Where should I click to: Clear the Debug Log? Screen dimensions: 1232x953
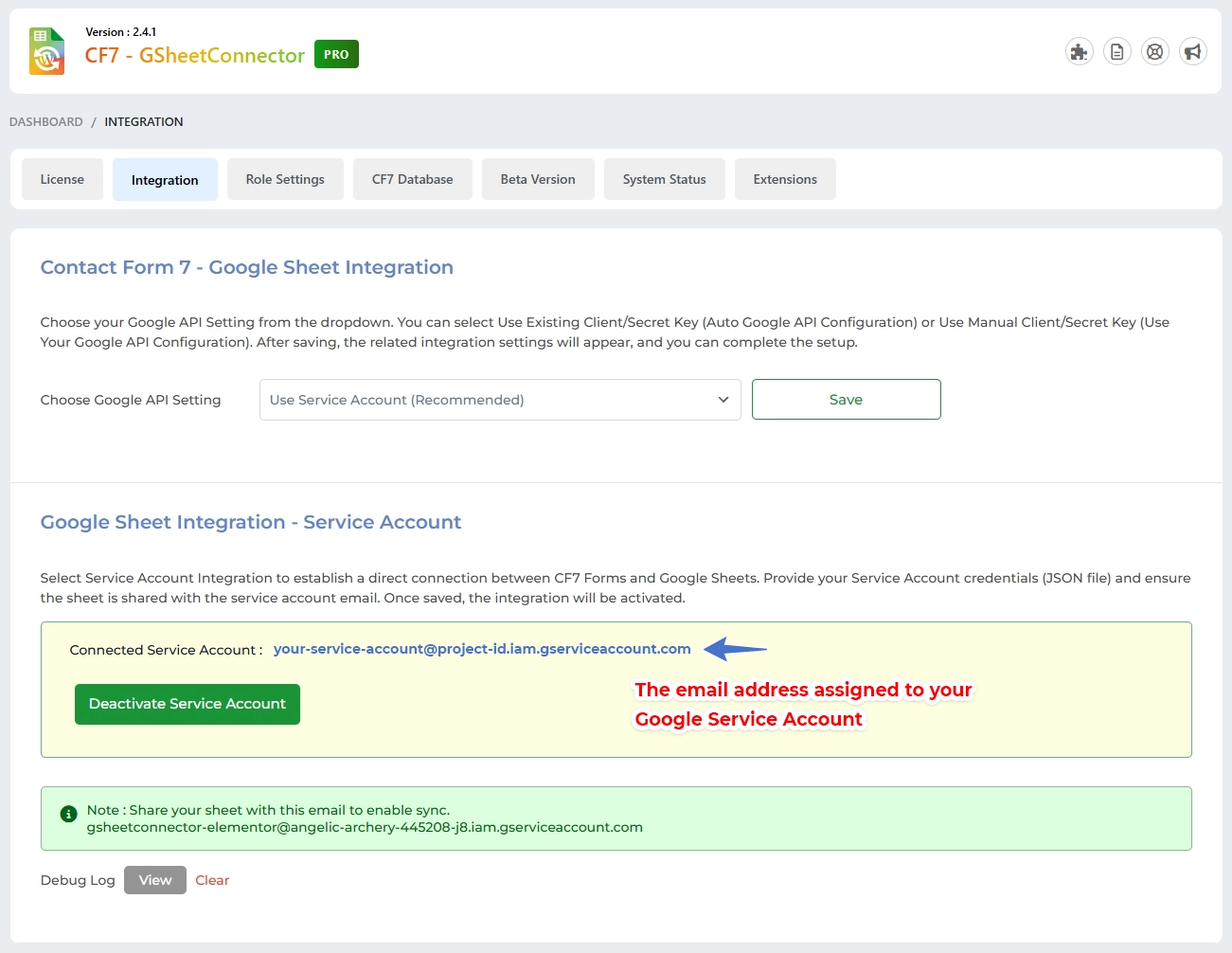(x=211, y=879)
